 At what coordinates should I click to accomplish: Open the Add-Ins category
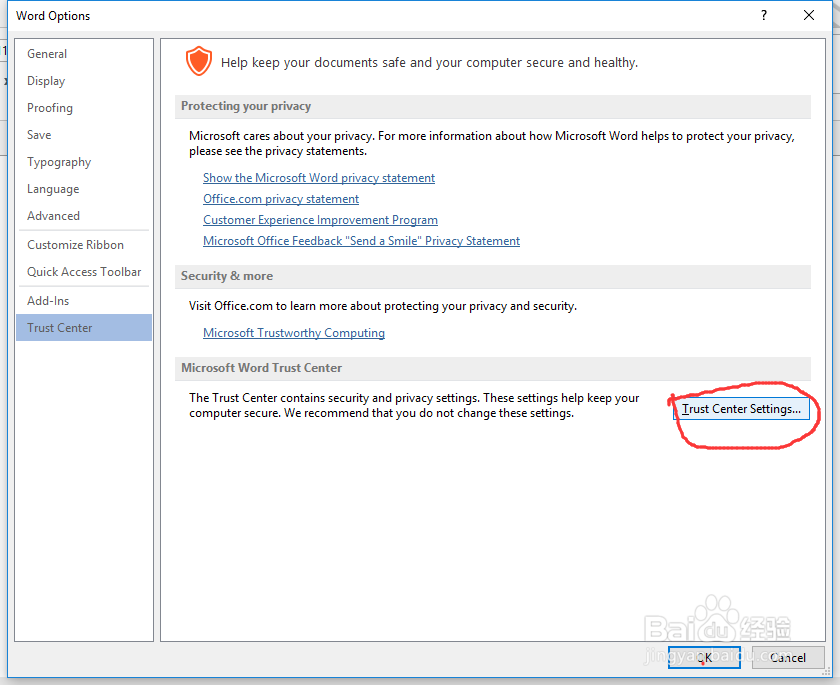coord(84,300)
